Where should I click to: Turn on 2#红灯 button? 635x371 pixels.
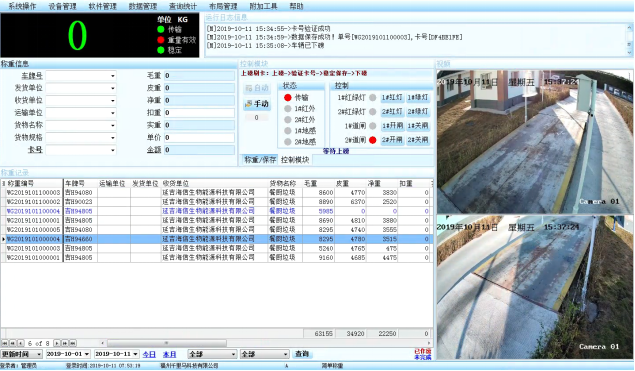[x=392, y=111]
